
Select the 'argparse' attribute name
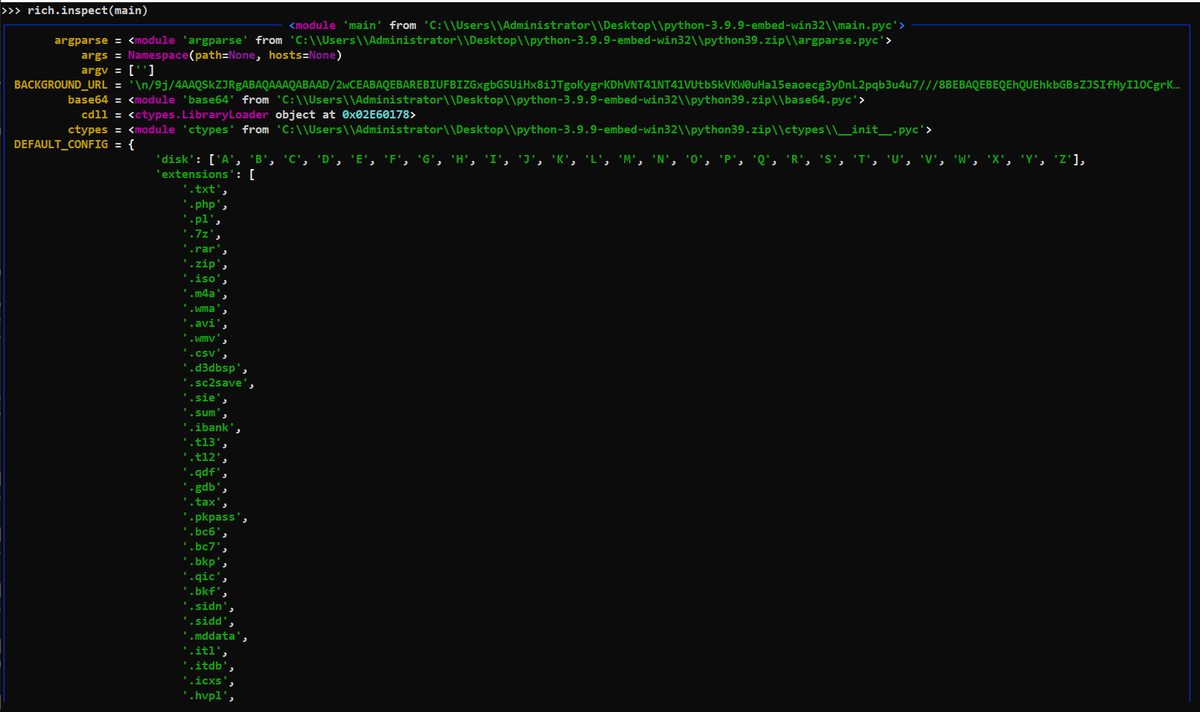pos(81,40)
